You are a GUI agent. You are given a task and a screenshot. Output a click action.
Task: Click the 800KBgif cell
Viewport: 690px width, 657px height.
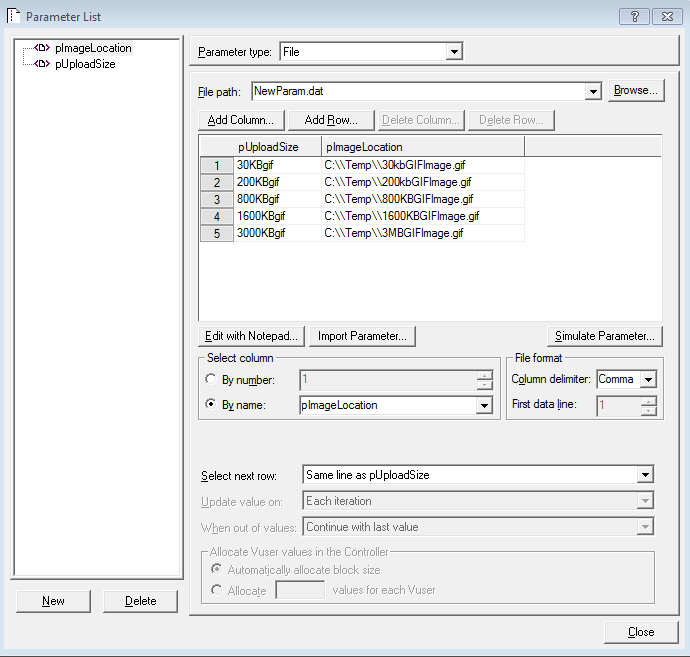coord(278,199)
